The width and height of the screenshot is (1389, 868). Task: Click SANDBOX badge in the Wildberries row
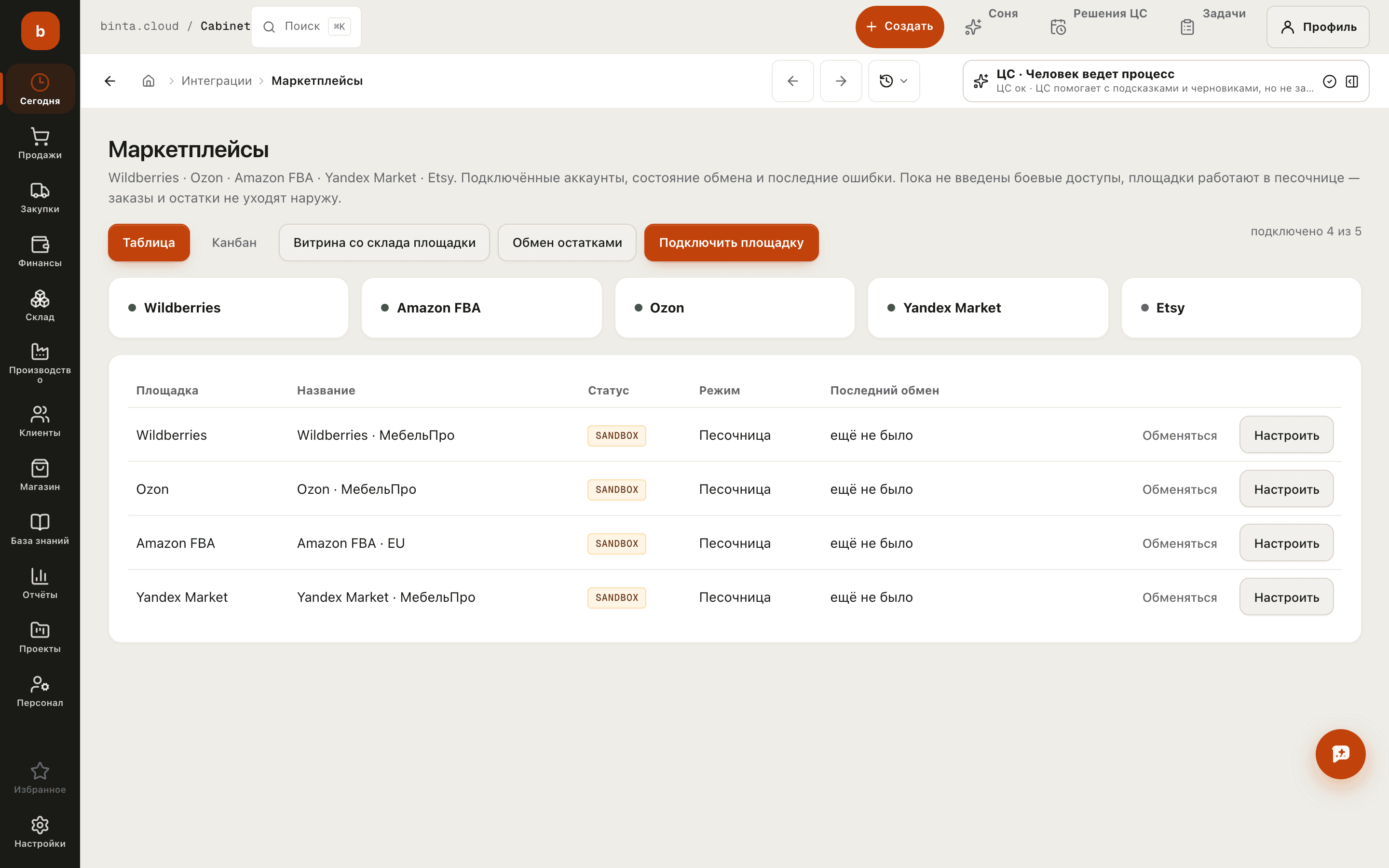point(616,436)
